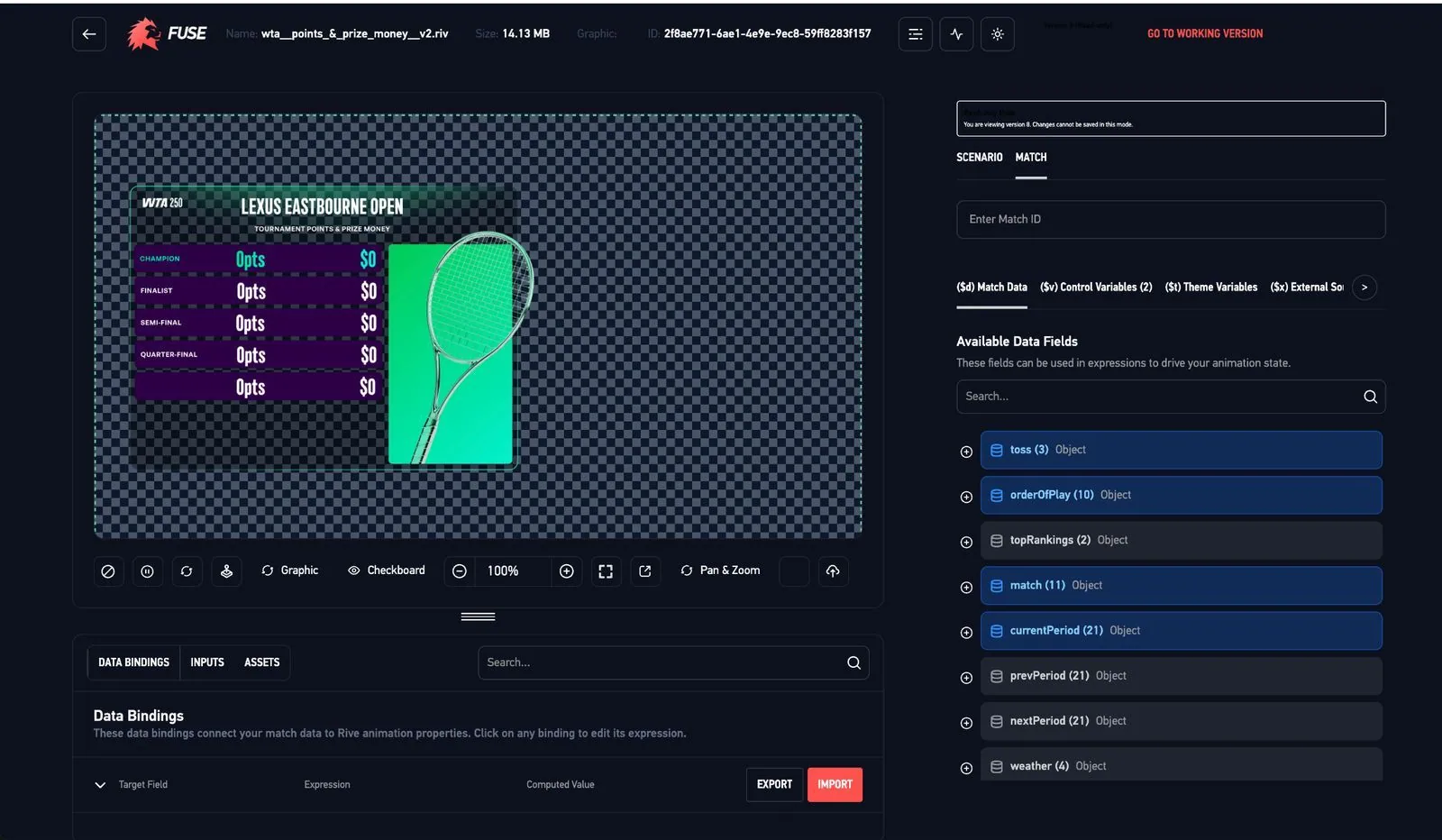Expand the prevPeriod (21) object
Image resolution: width=1442 pixels, height=840 pixels.
pos(966,678)
